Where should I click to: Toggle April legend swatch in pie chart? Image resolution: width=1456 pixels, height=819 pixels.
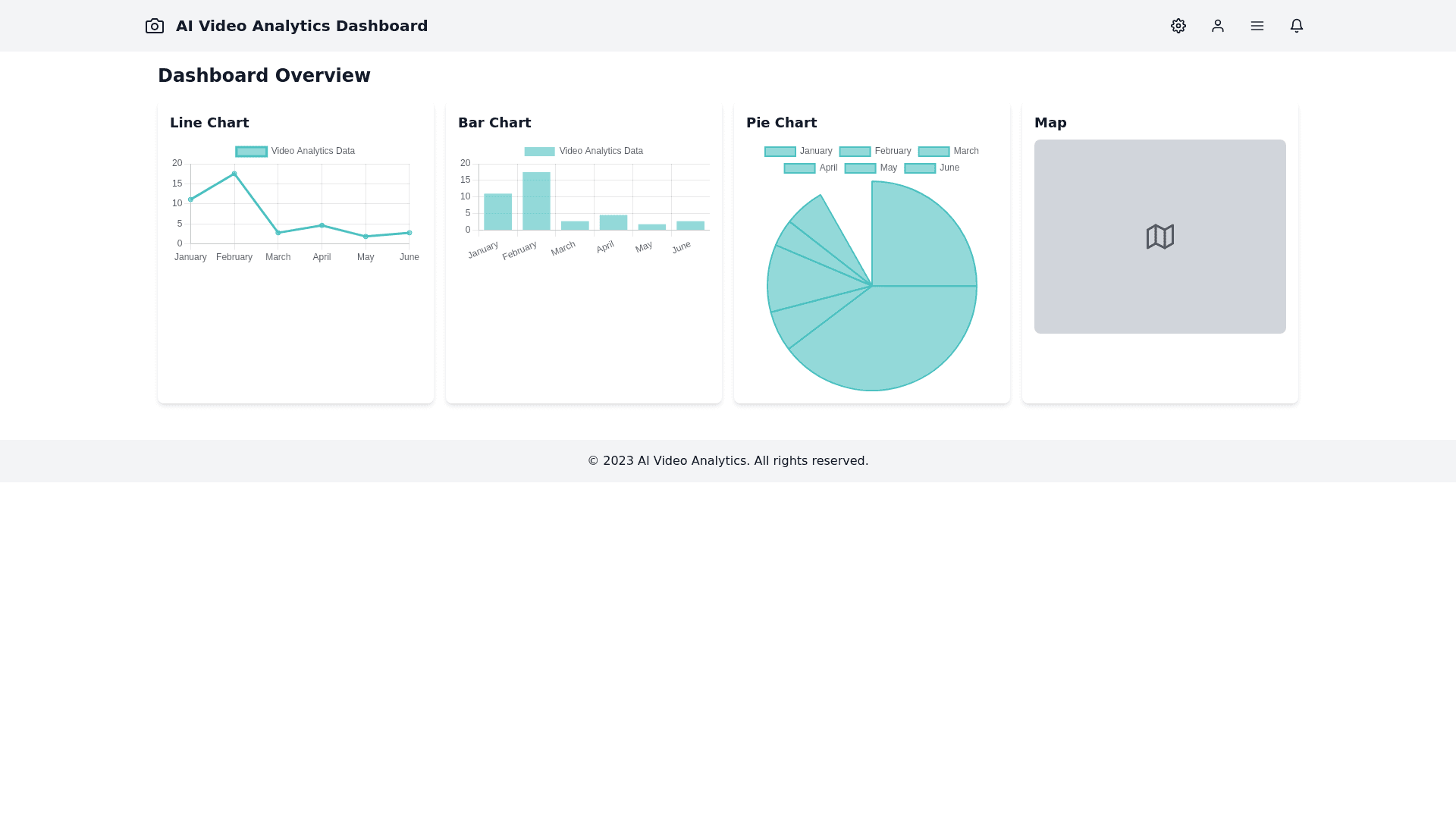click(799, 168)
